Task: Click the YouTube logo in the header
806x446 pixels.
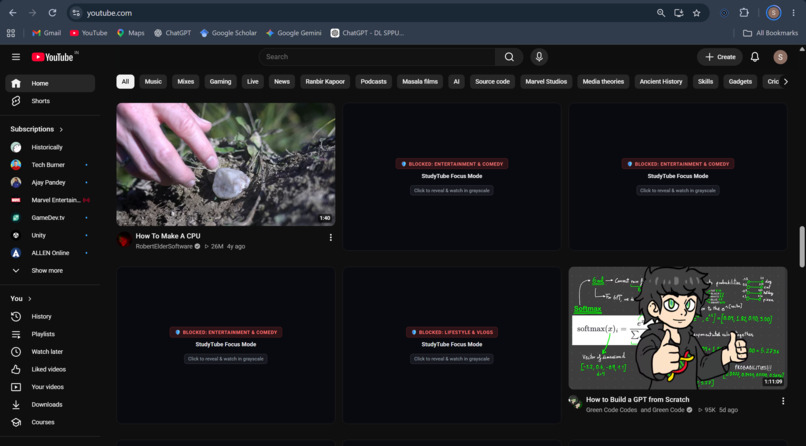Action: click(x=52, y=57)
